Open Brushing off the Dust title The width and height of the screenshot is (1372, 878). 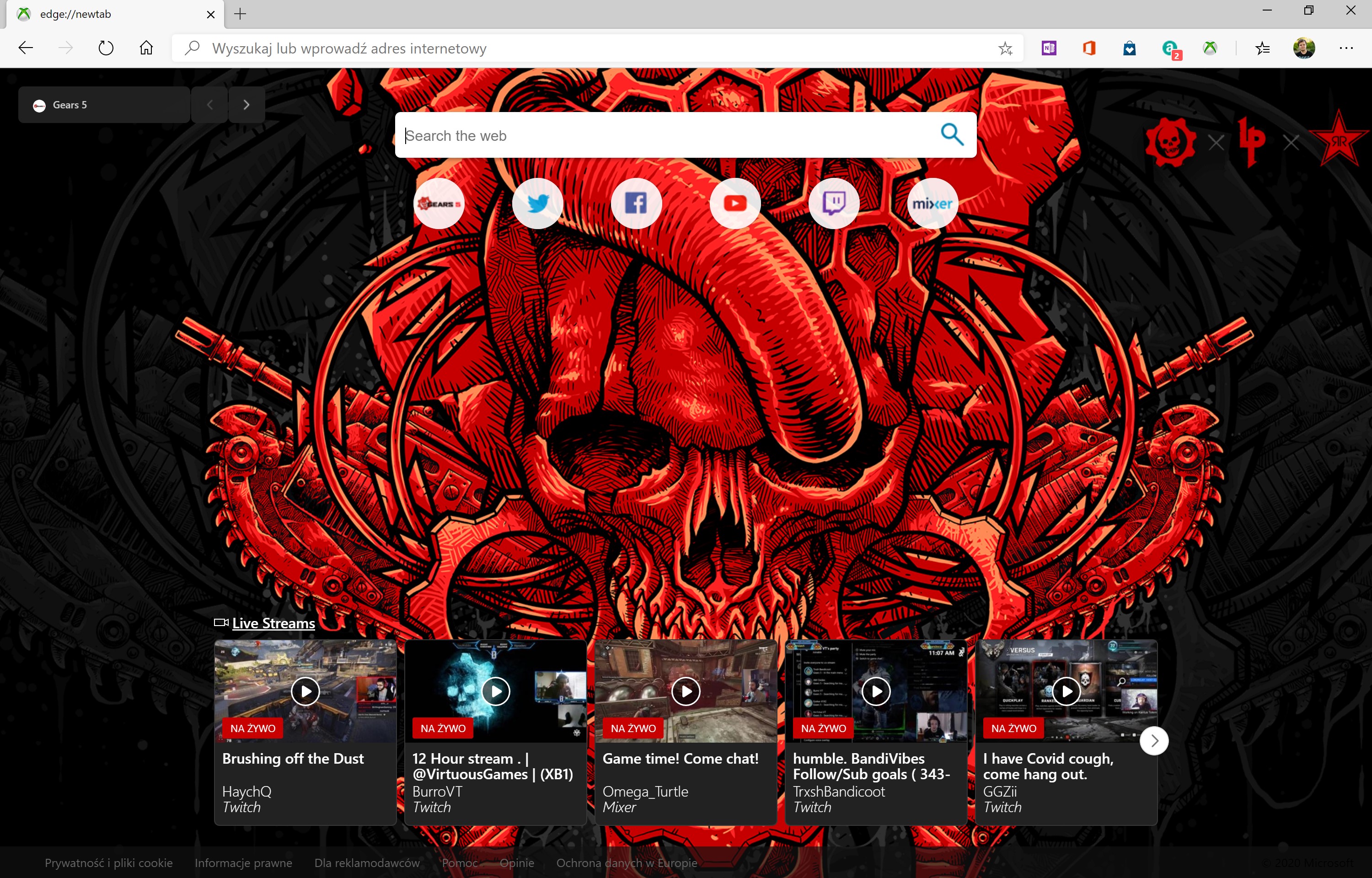click(x=293, y=759)
